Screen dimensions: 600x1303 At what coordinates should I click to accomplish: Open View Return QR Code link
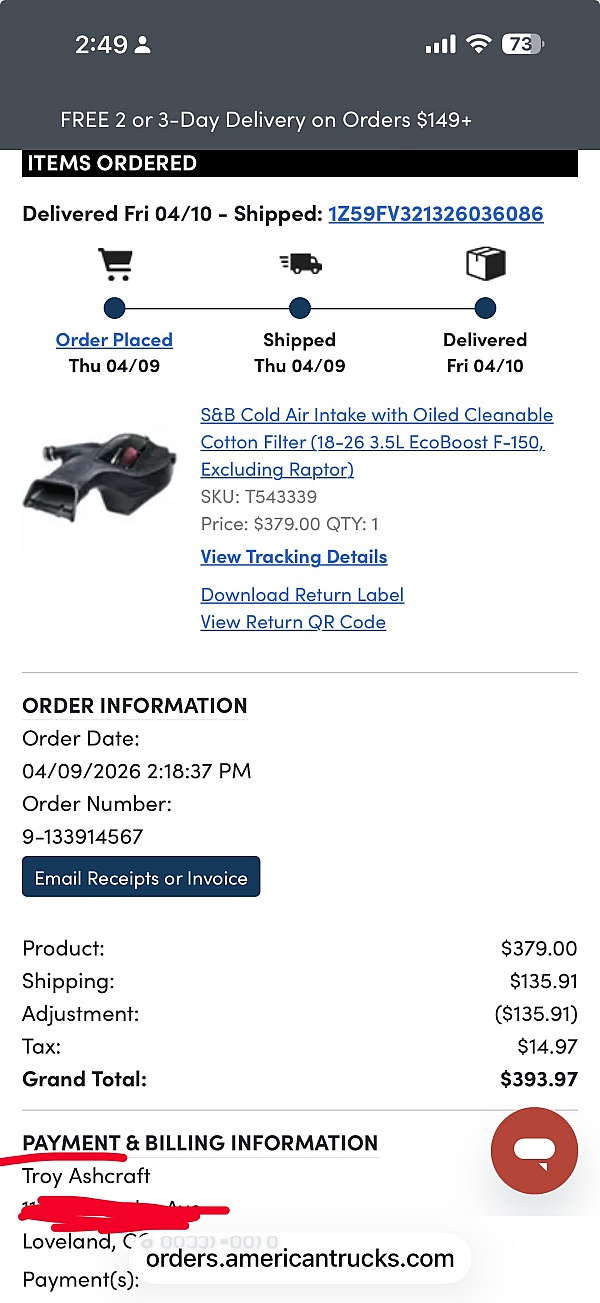[x=293, y=622]
